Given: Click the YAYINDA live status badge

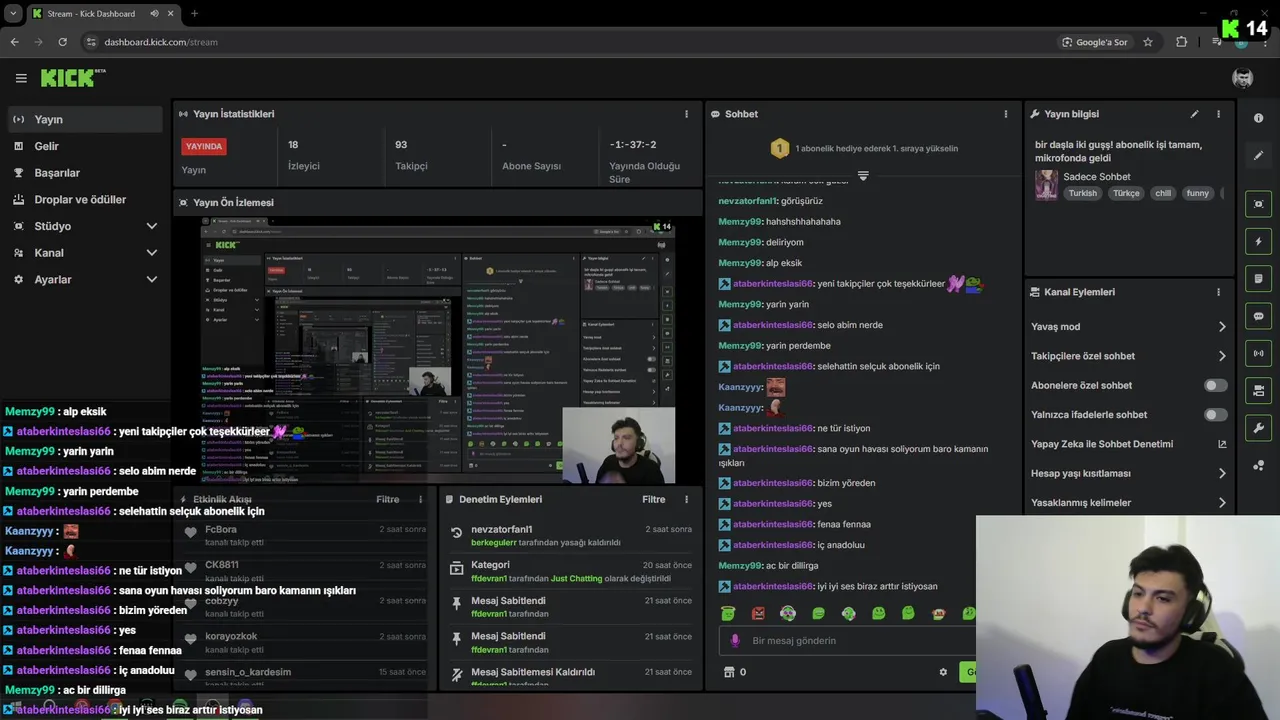Looking at the screenshot, I should (204, 146).
